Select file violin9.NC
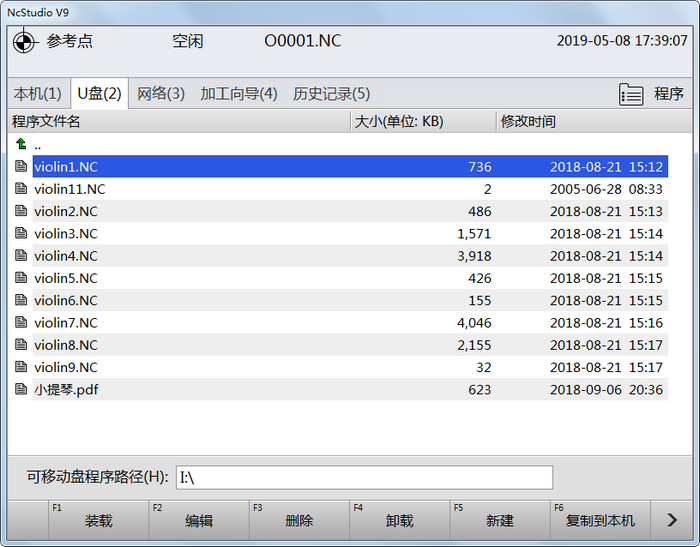 click(350, 367)
